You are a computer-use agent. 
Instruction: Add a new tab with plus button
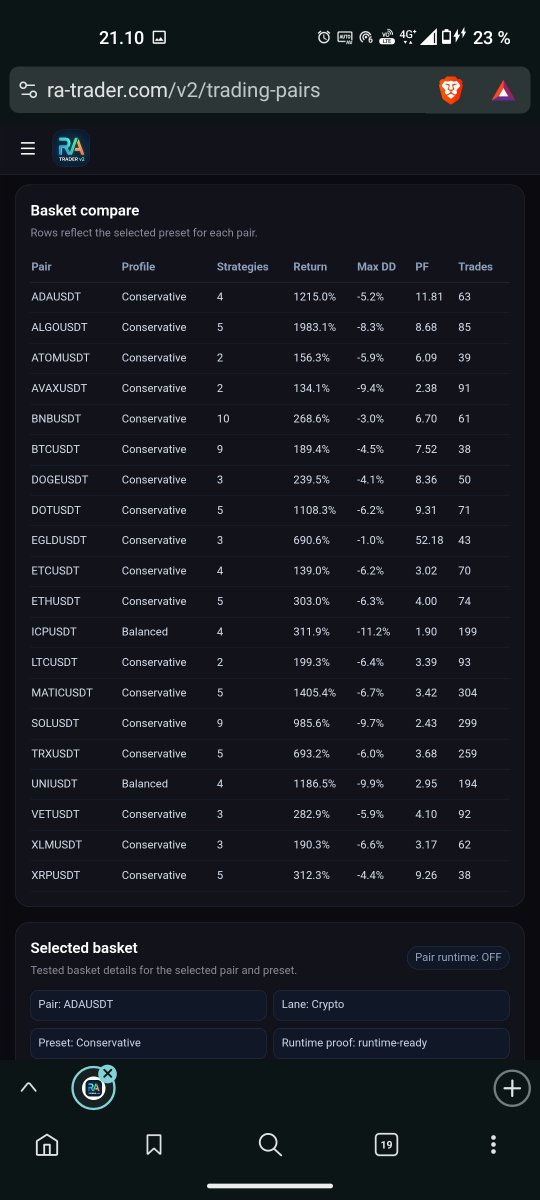coord(512,1088)
